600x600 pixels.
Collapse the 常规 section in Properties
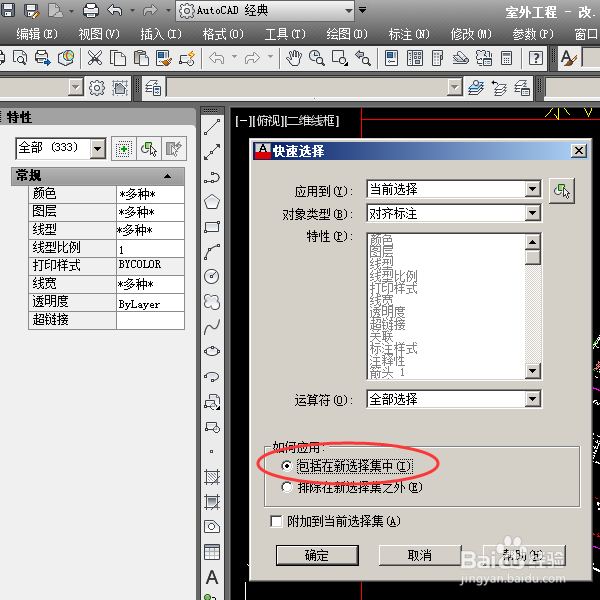[167, 176]
